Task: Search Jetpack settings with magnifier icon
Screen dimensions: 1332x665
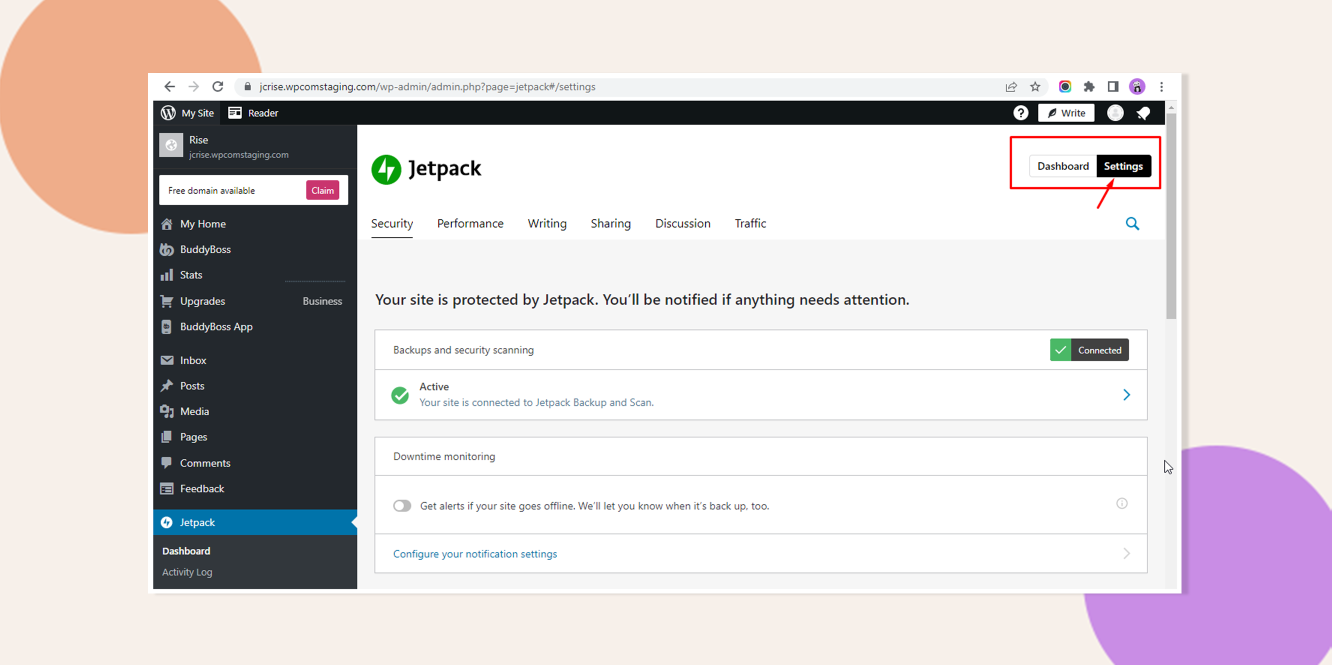Action: (1132, 224)
